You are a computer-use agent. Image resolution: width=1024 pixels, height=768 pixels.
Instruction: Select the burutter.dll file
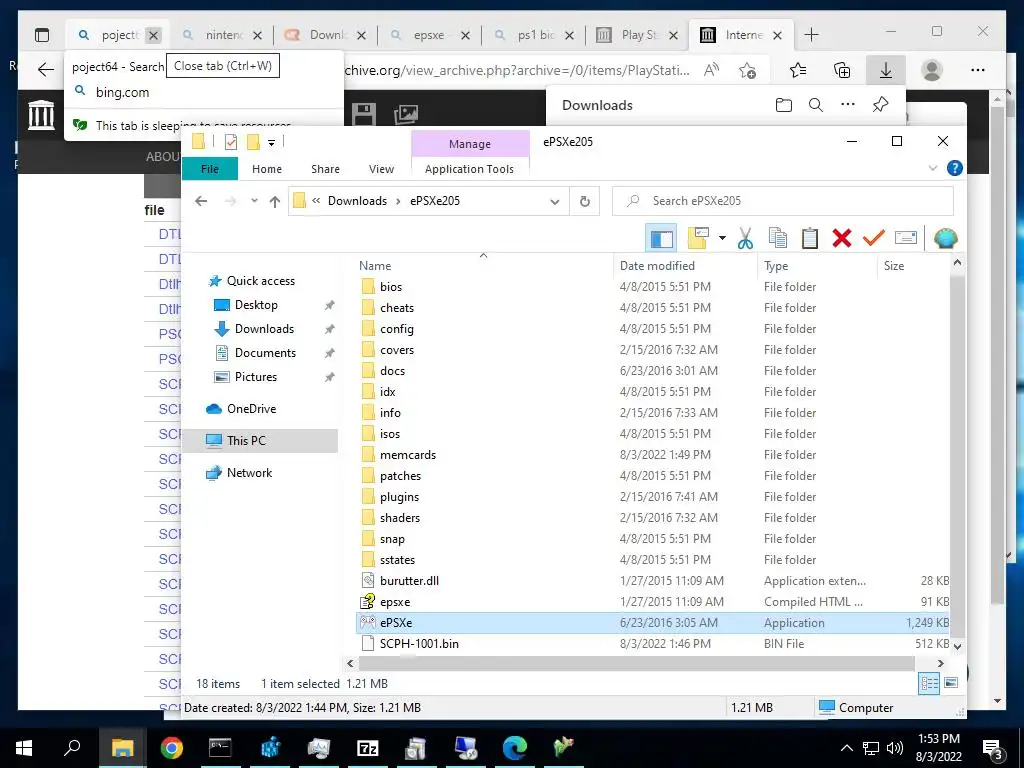[x=409, y=581]
